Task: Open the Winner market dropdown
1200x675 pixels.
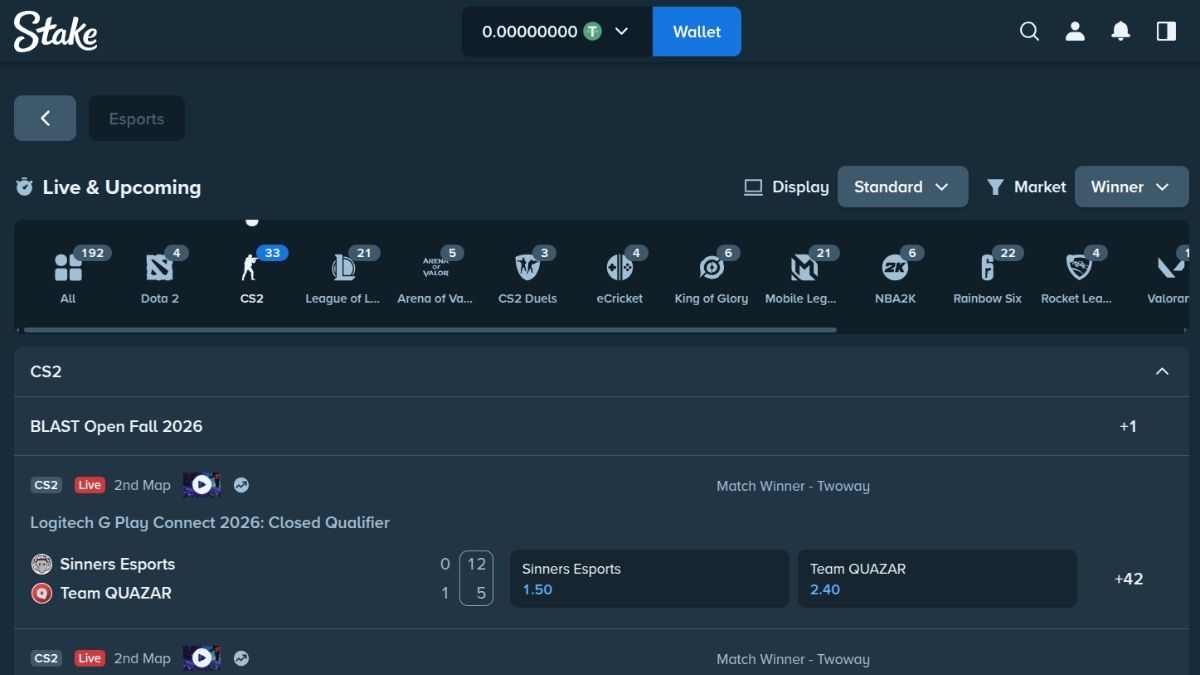Action: point(1131,187)
